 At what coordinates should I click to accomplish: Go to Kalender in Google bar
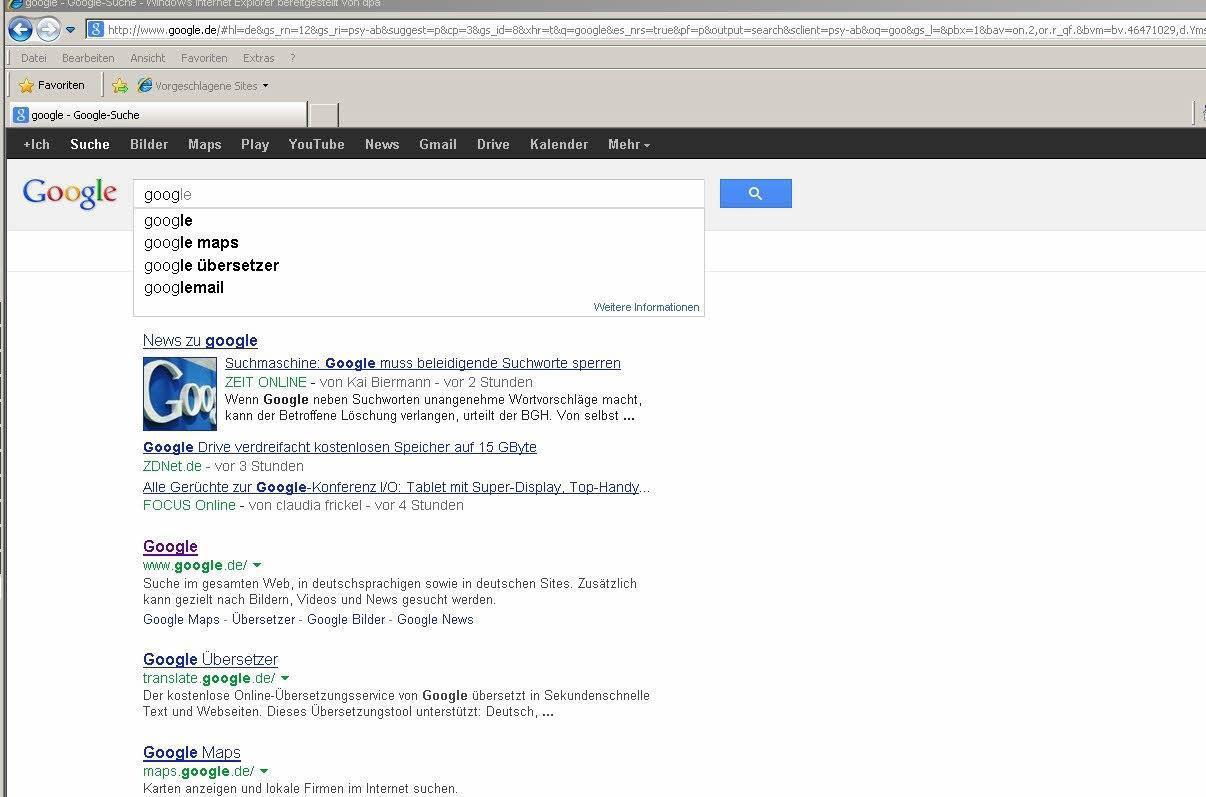(x=559, y=144)
